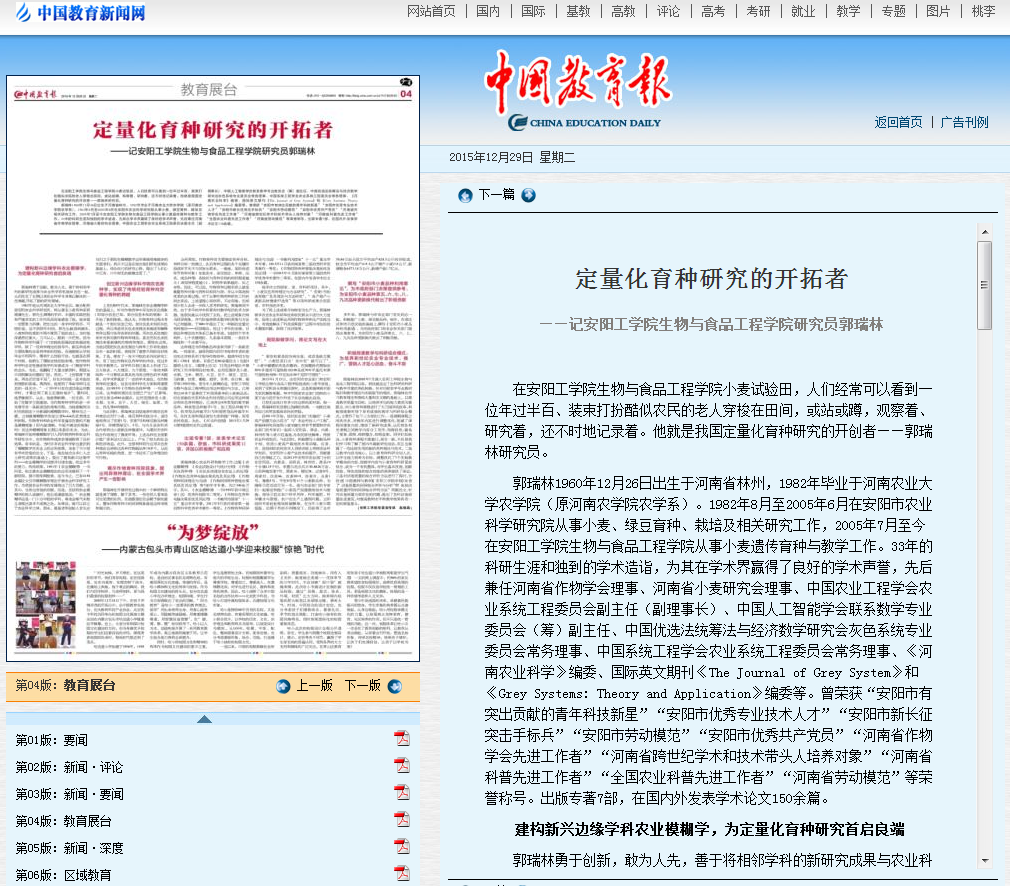Open 第06版 区域教育 page link

point(63,874)
